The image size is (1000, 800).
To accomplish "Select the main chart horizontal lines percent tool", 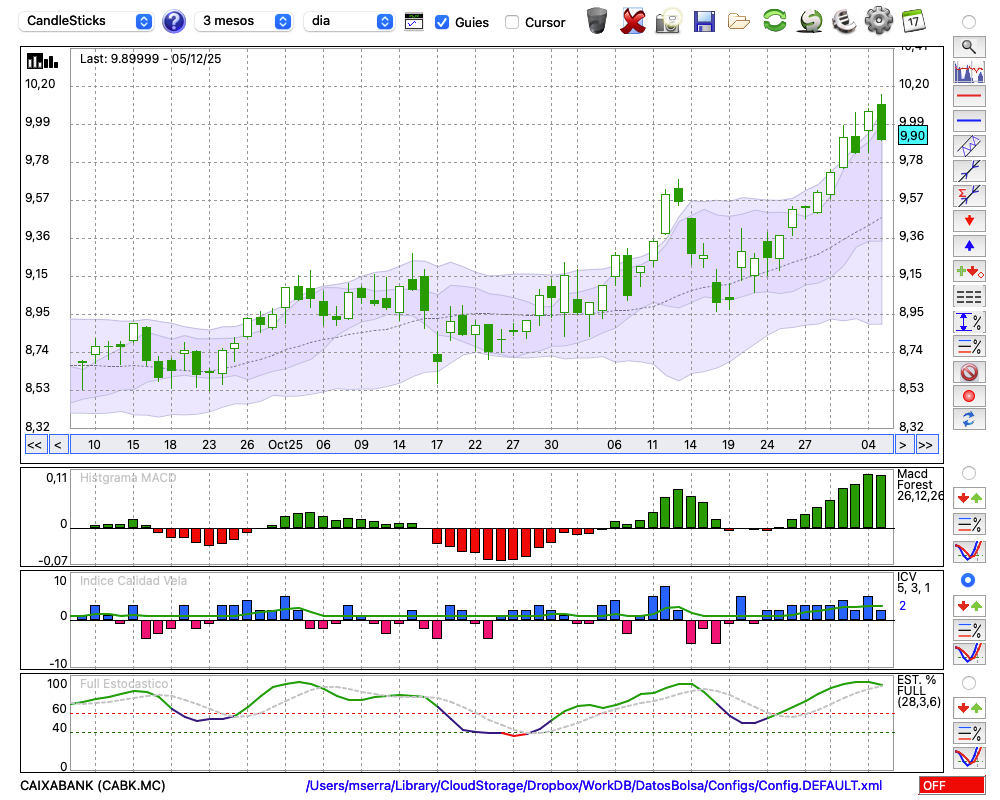I will tap(969, 346).
